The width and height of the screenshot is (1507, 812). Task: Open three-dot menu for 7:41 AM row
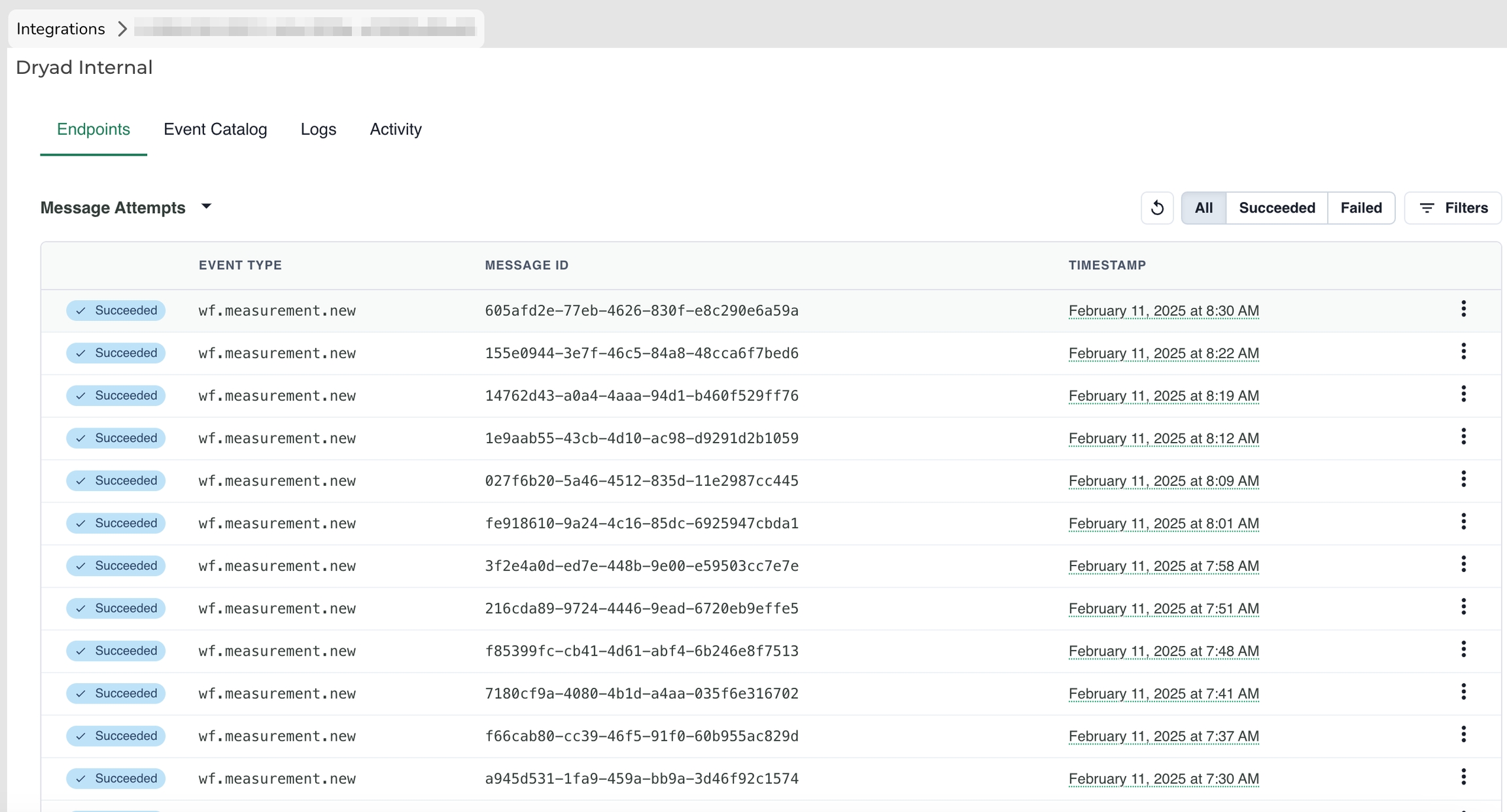pyautogui.click(x=1463, y=692)
